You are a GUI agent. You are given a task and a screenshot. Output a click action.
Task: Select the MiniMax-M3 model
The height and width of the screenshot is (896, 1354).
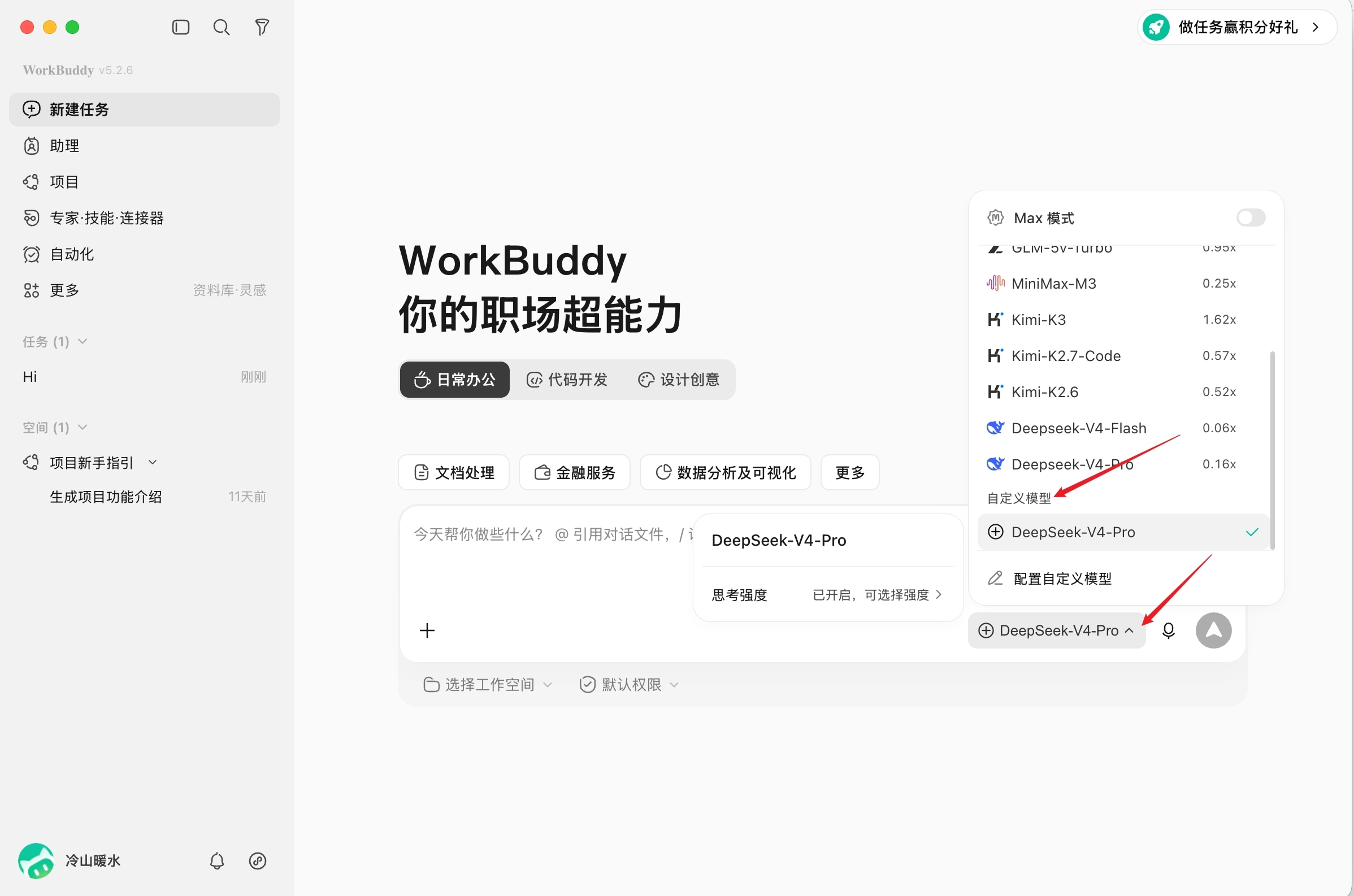[x=1123, y=283]
